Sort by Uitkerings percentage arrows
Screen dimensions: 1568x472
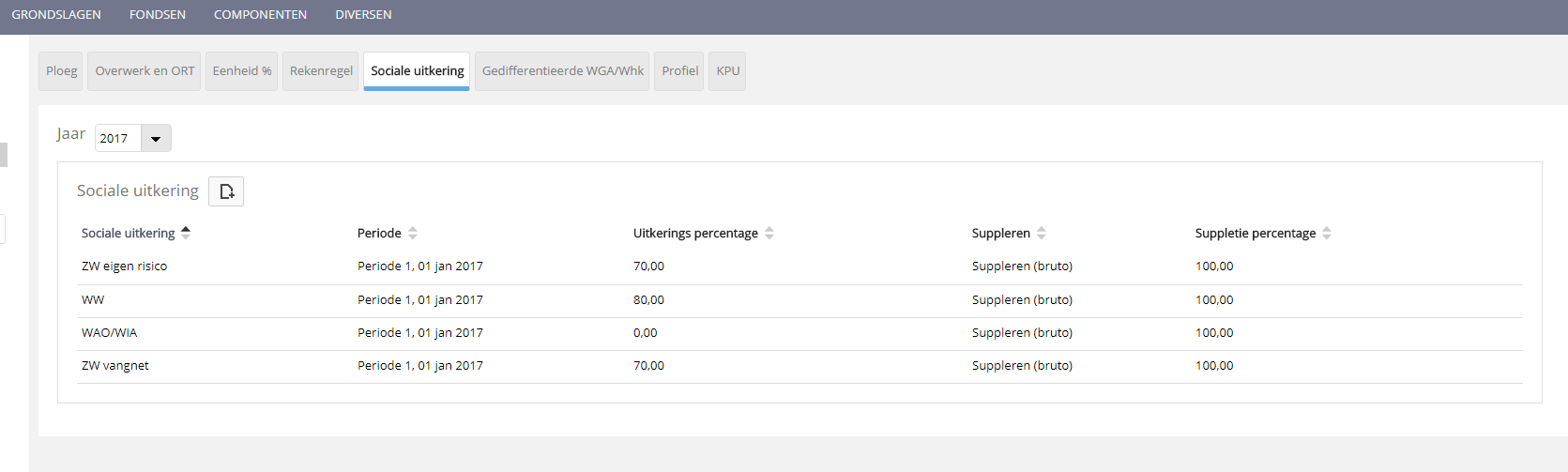769,233
